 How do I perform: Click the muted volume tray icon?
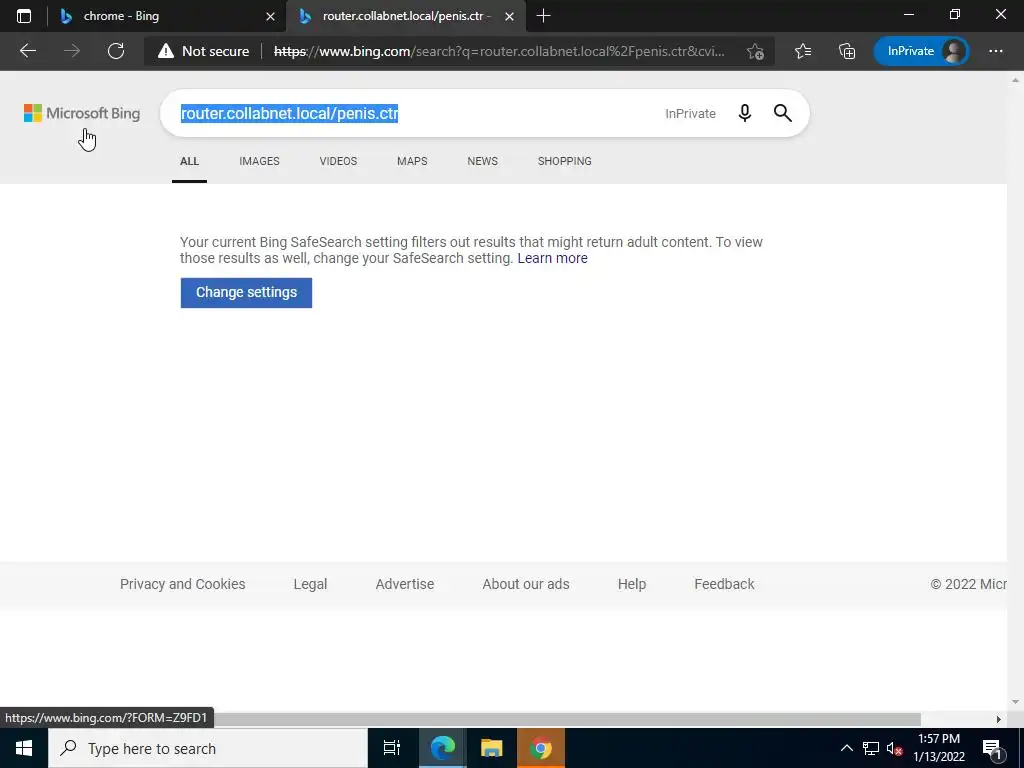(x=895, y=748)
